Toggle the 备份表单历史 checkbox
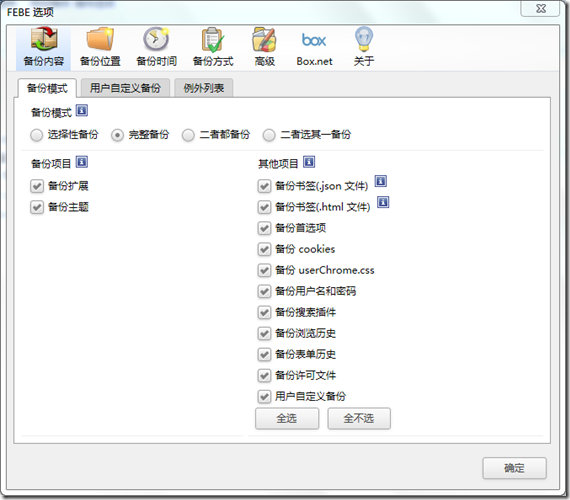The width and height of the screenshot is (570, 500). (264, 355)
